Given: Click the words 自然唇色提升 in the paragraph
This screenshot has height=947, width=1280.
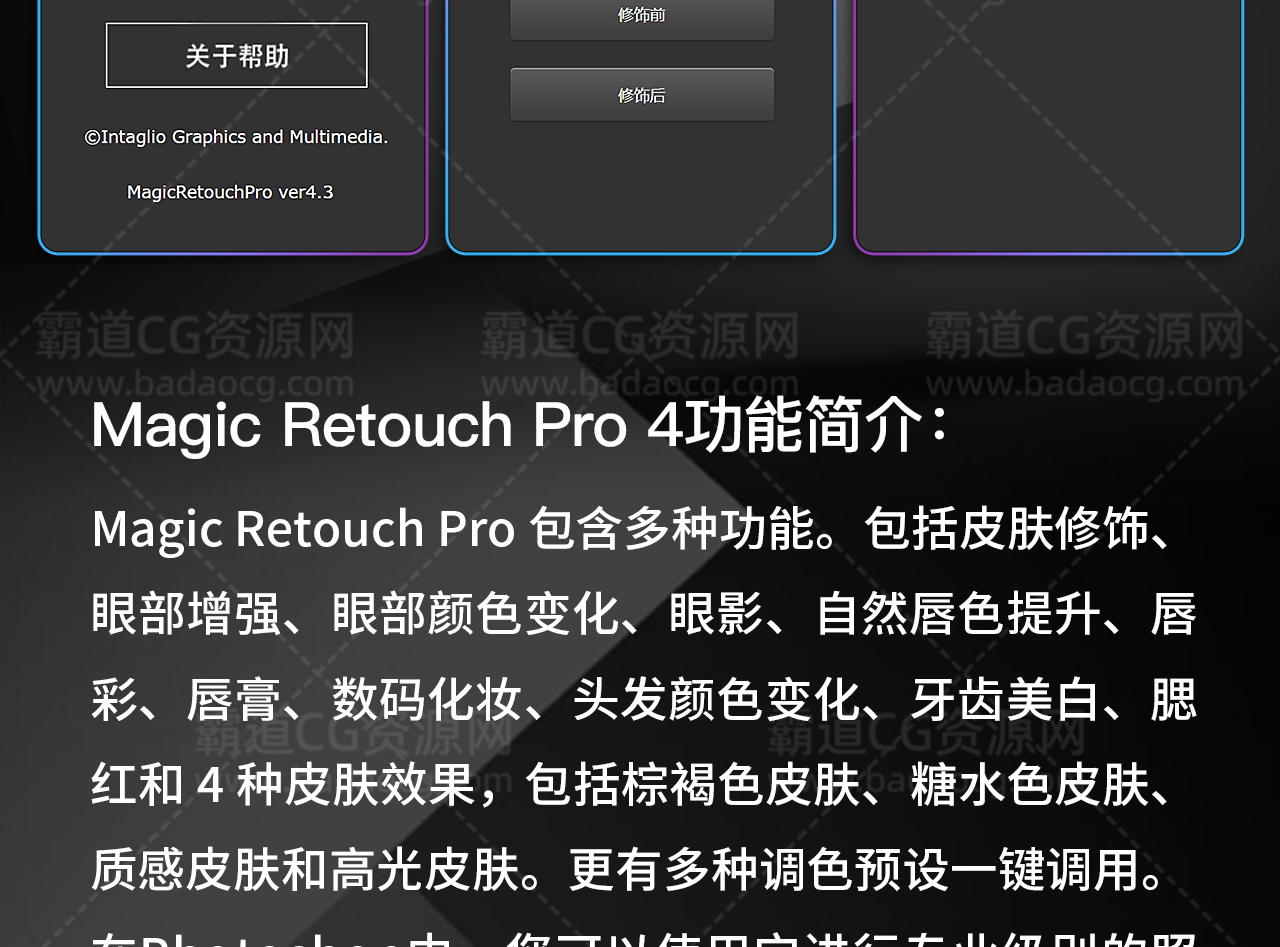Looking at the screenshot, I should [x=960, y=614].
